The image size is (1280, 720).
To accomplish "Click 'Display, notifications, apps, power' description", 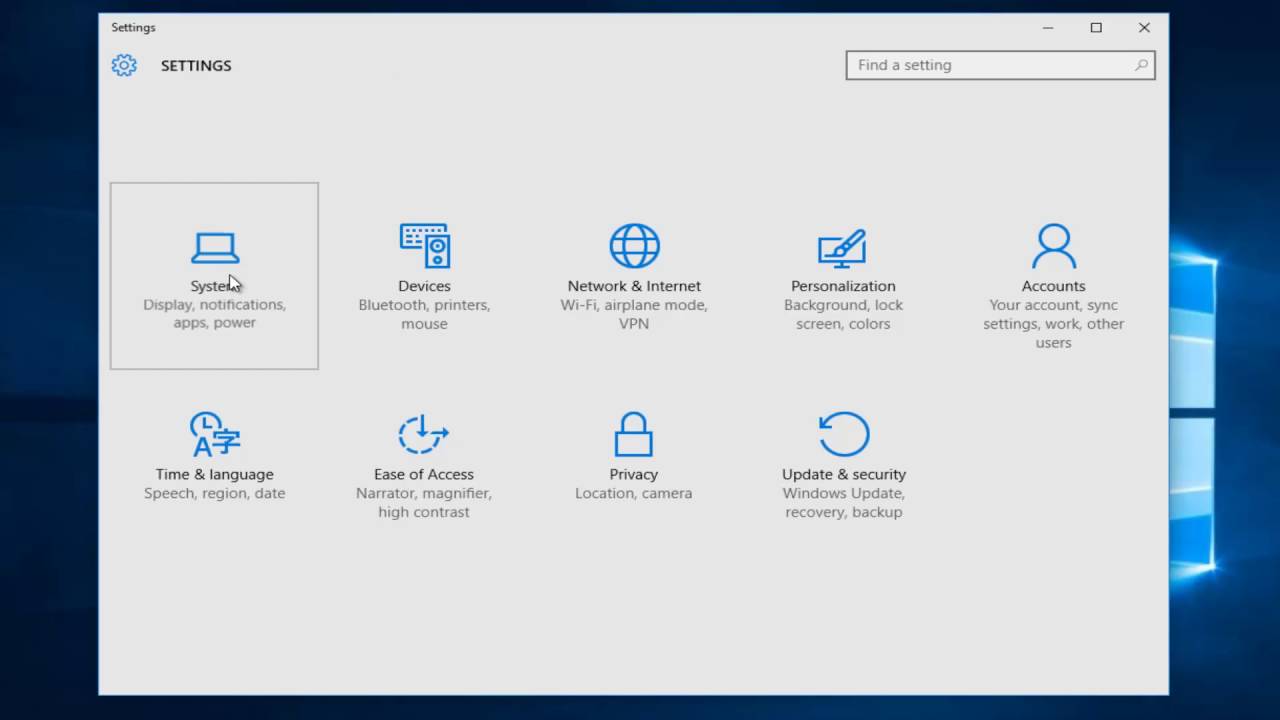I will 214,314.
